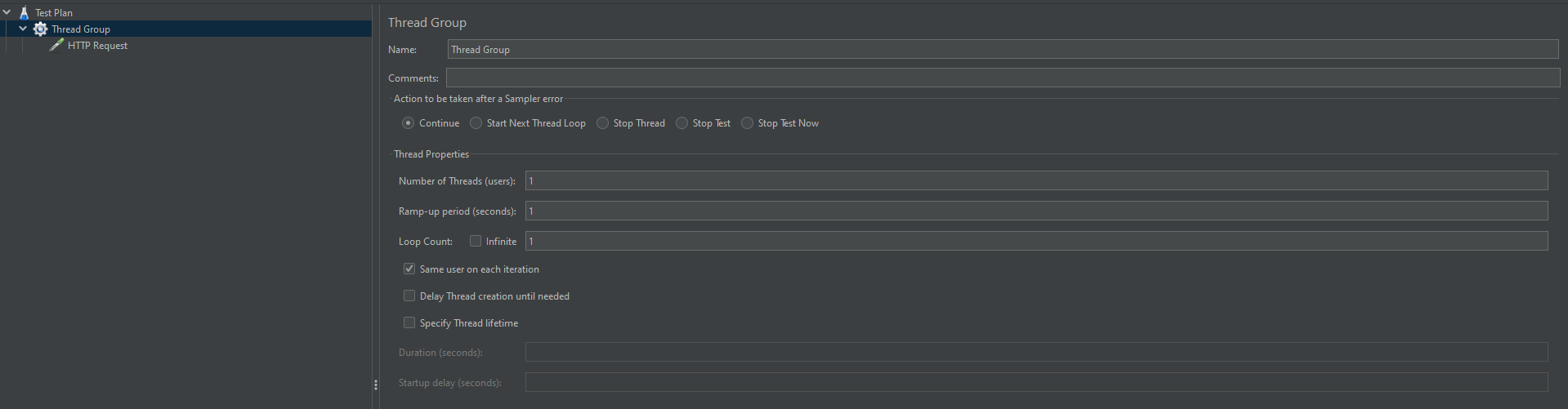The width and height of the screenshot is (1568, 409).
Task: Click the Name text field
Action: 1003,50
